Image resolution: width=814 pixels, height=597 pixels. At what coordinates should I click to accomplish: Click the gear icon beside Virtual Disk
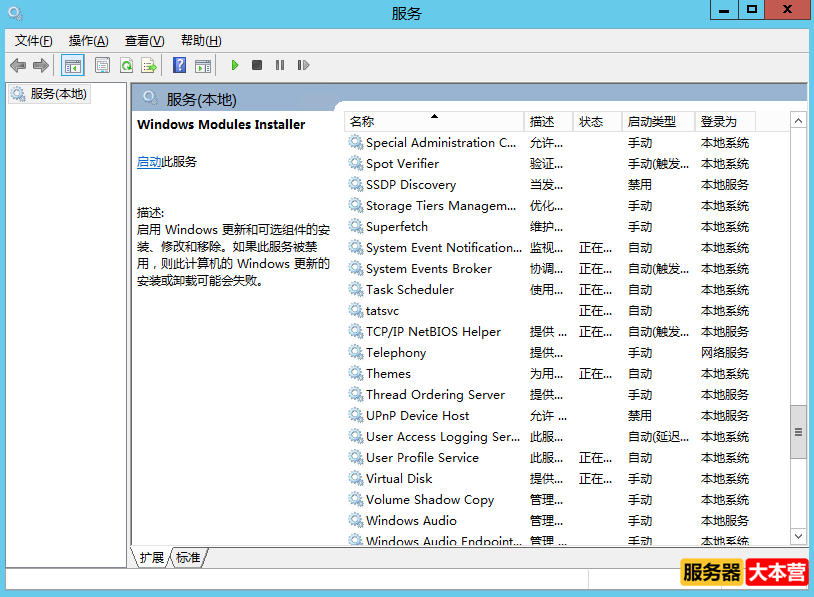tap(356, 479)
